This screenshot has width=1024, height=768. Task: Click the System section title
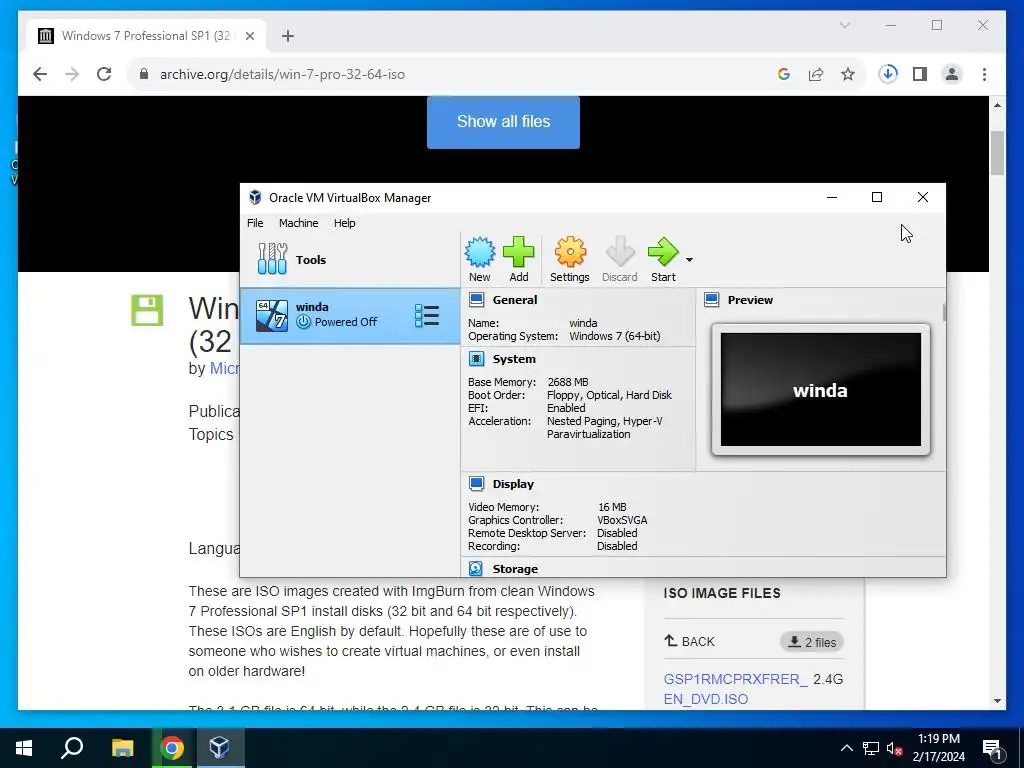click(x=514, y=359)
